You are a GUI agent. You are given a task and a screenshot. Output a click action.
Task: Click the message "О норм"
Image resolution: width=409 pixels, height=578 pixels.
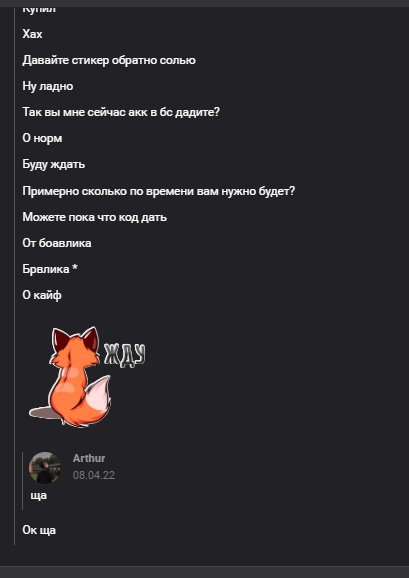coord(42,138)
